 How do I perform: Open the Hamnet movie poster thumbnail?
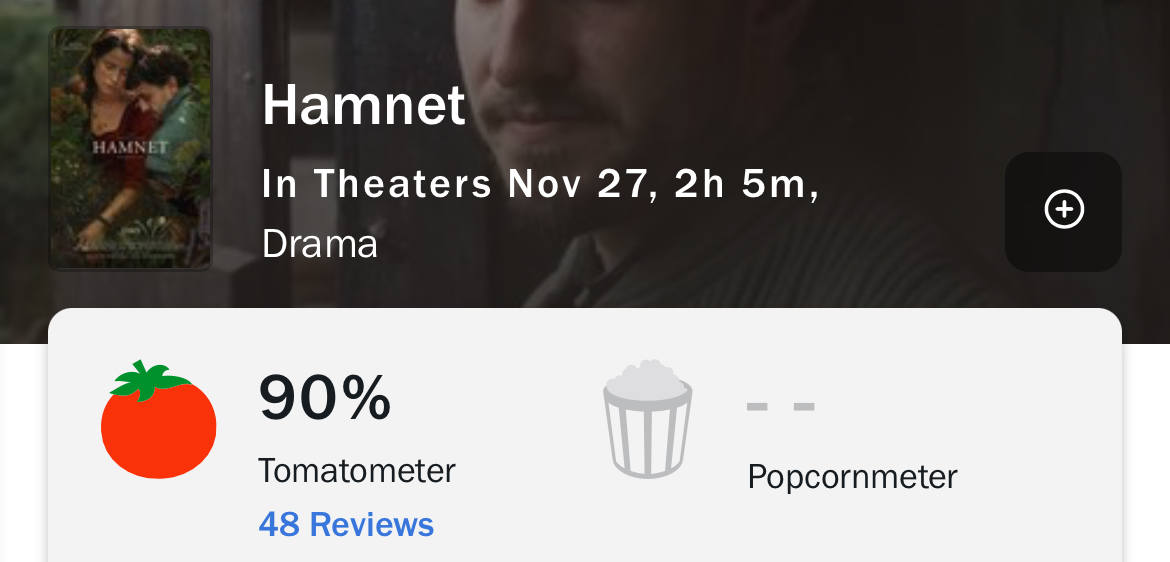(x=130, y=148)
